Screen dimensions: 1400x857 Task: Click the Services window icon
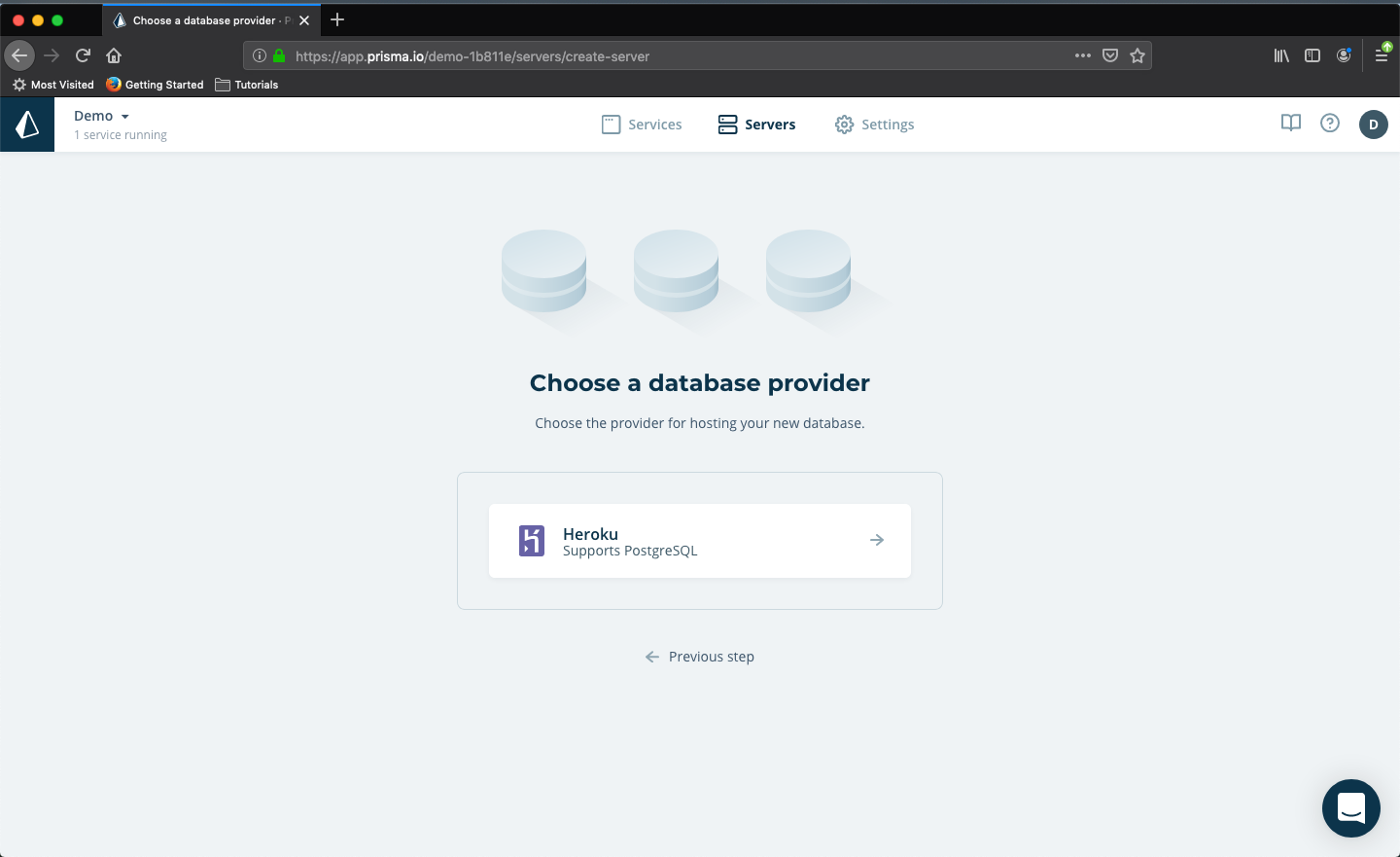coord(611,125)
